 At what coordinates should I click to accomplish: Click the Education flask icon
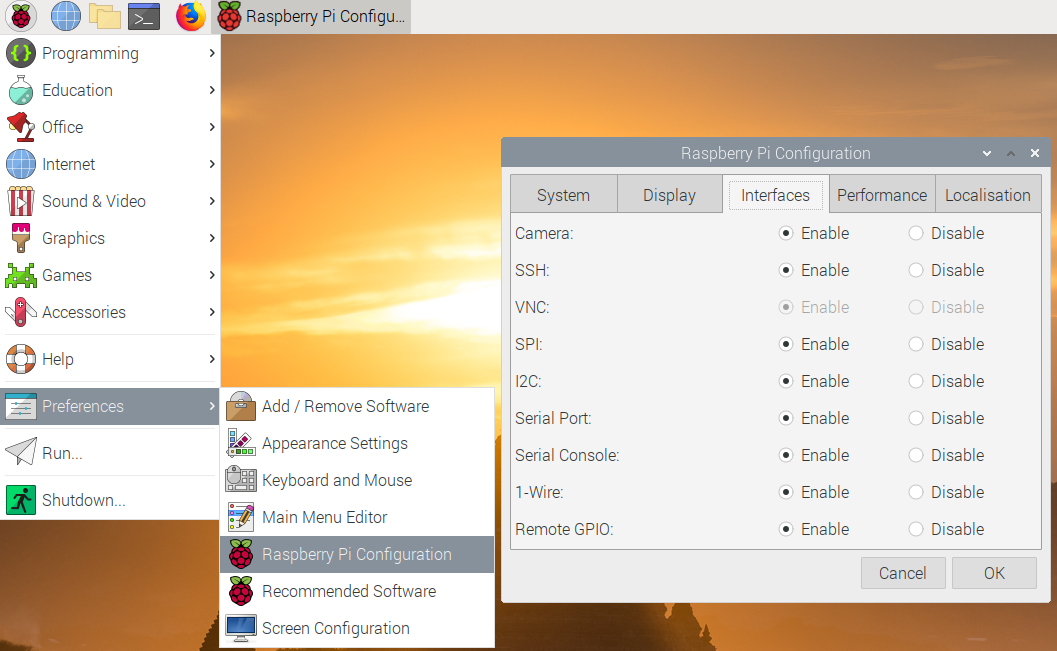click(x=21, y=90)
